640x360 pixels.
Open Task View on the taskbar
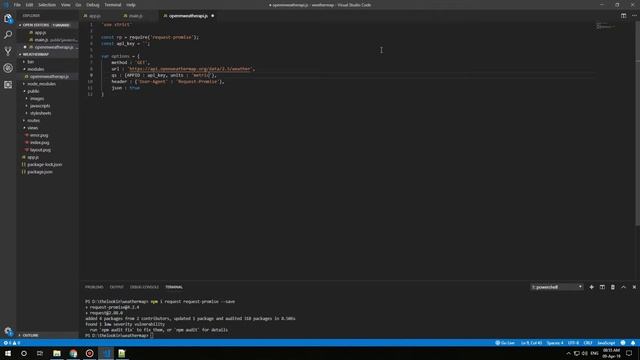click(40, 353)
